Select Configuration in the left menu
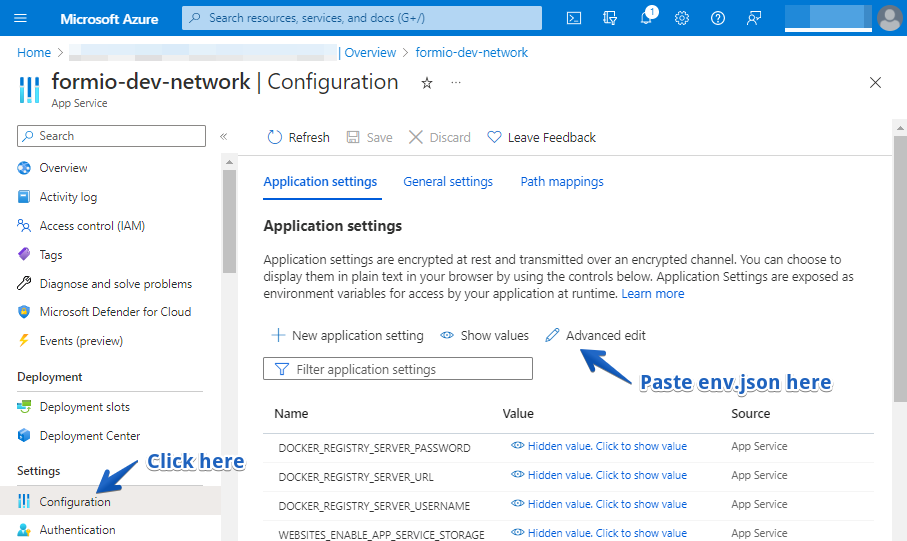This screenshot has width=907, height=541. point(110,501)
